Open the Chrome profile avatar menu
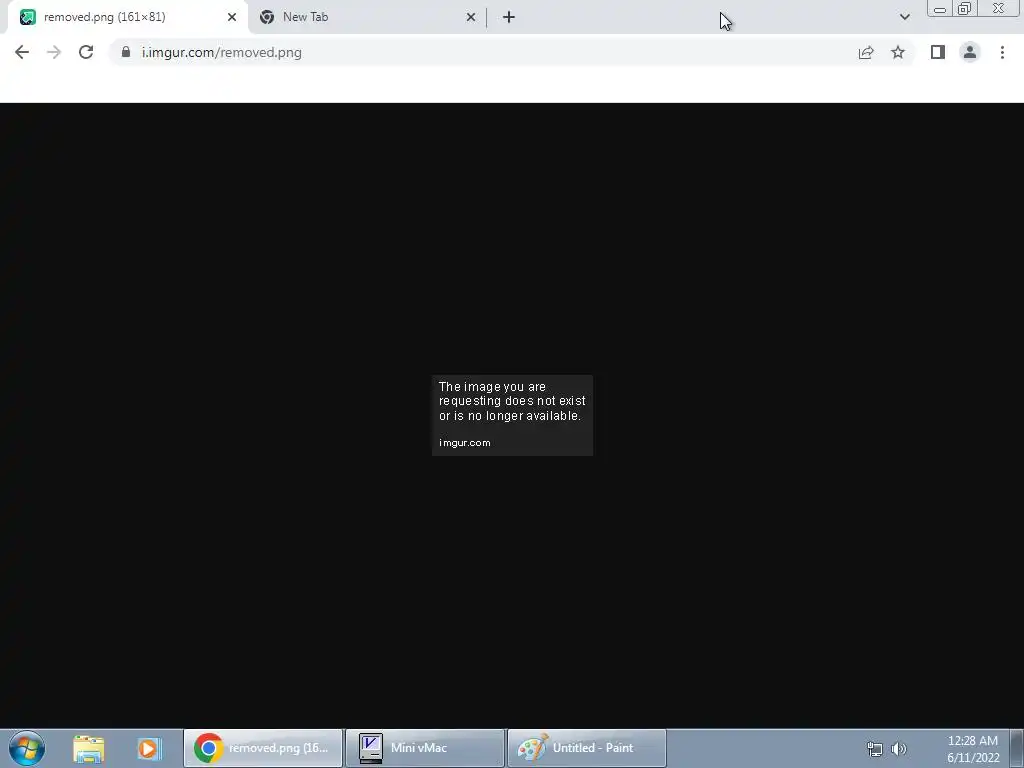This screenshot has height=768, width=1024. coord(970,52)
